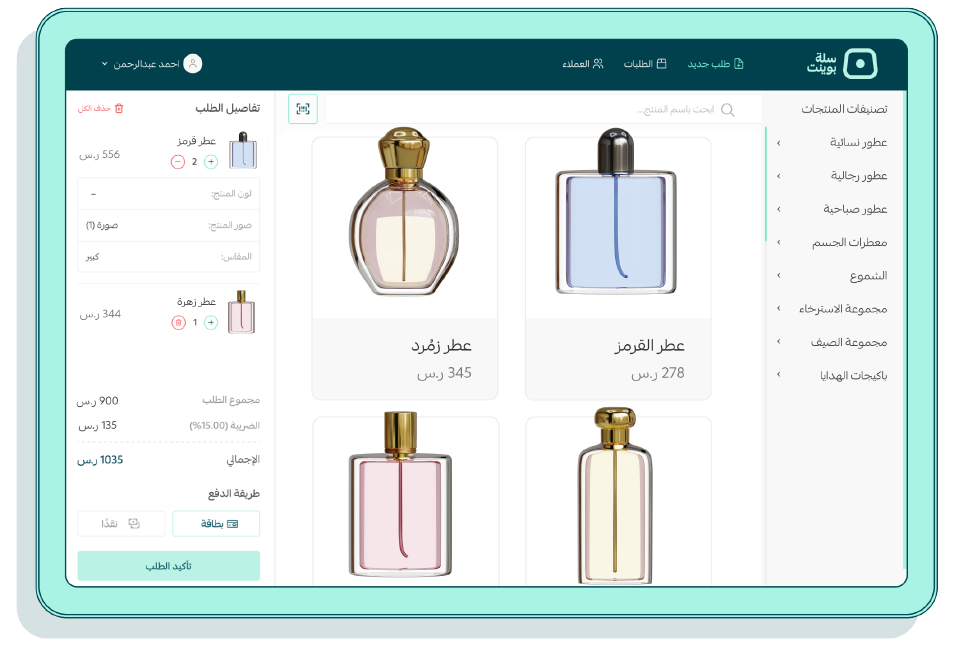Expand عطور رجالية category chevron
The width and height of the screenshot is (959, 650).
tap(779, 176)
